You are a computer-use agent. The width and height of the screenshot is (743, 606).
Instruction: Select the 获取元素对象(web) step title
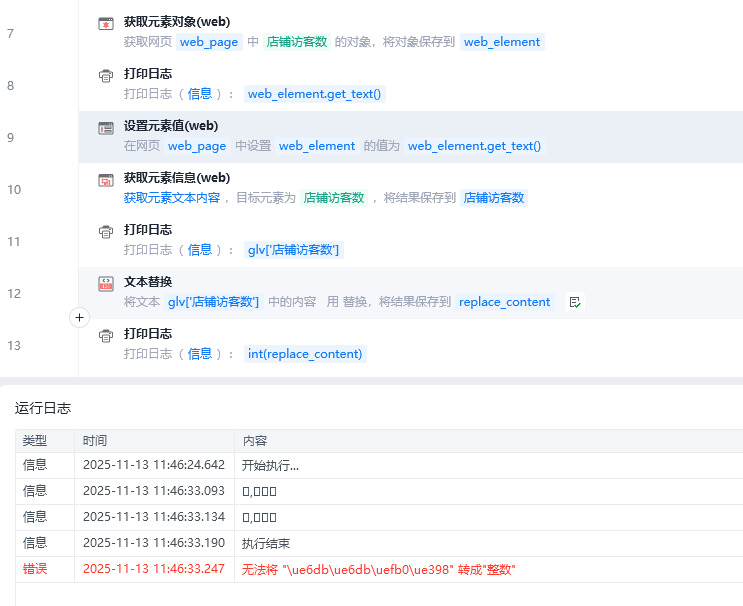[x=177, y=22]
